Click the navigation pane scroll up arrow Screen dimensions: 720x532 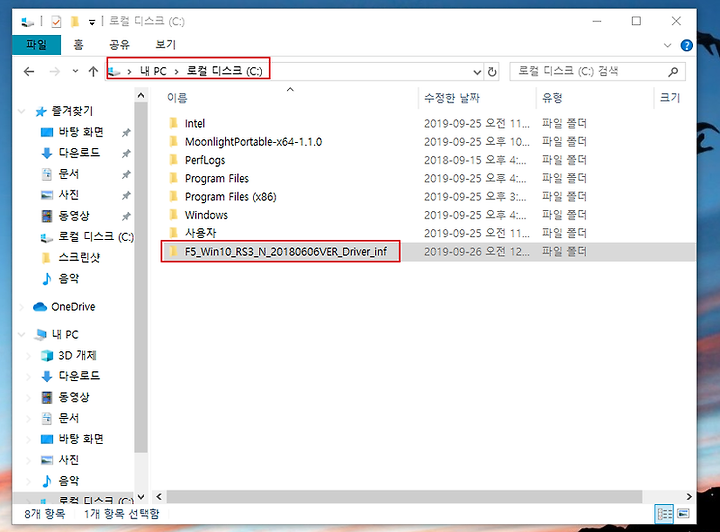coord(141,95)
